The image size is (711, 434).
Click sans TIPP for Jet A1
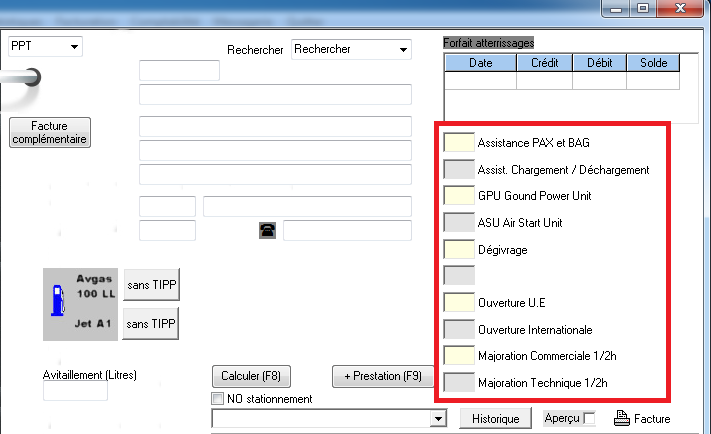150,324
